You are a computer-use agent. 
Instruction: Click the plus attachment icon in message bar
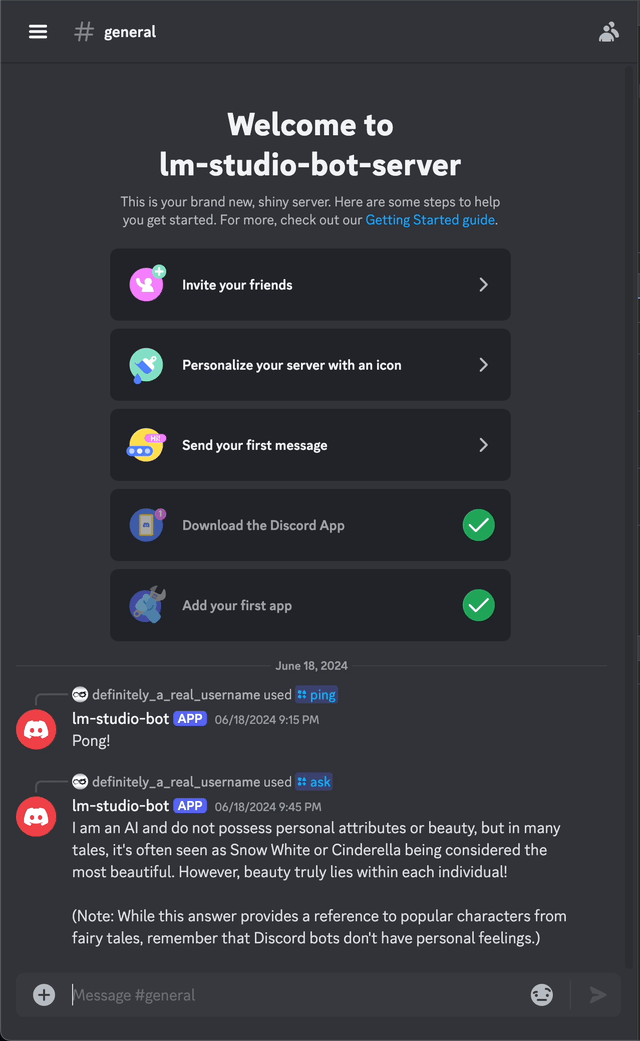(x=44, y=995)
